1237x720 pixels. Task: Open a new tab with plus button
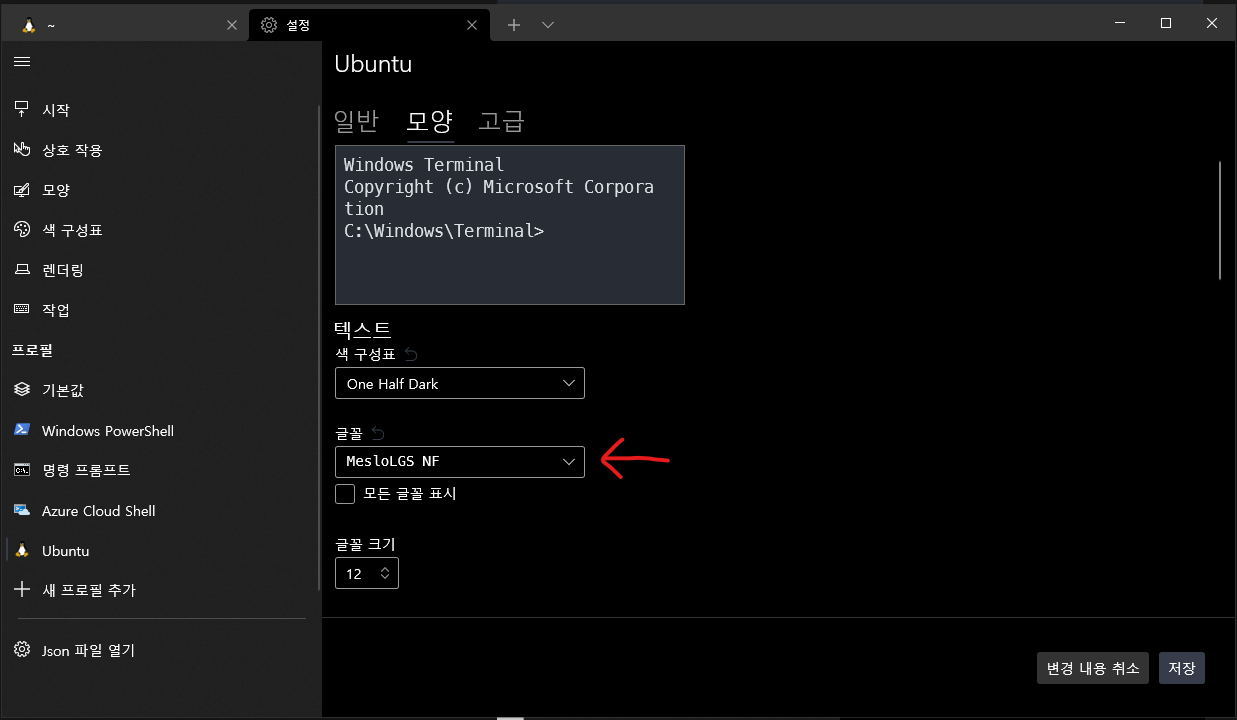point(514,25)
